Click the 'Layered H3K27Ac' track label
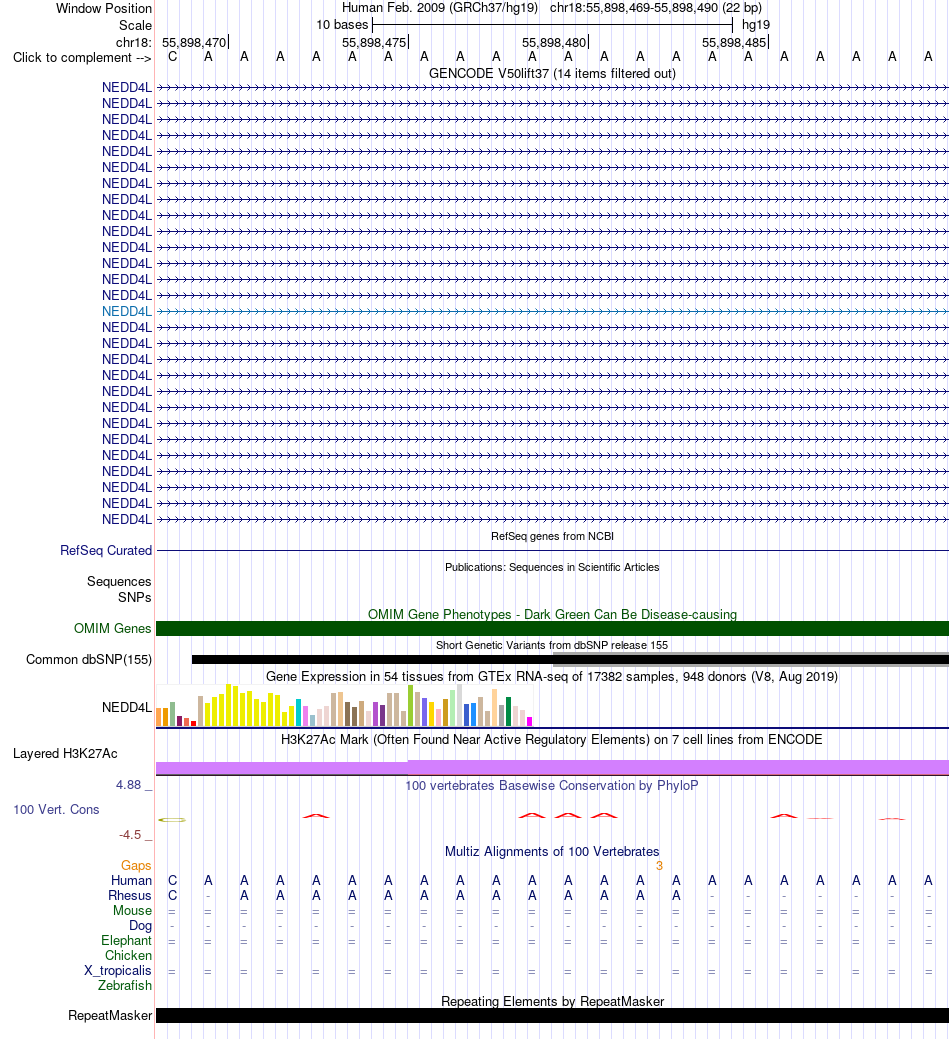The image size is (950, 1039). click(x=65, y=753)
